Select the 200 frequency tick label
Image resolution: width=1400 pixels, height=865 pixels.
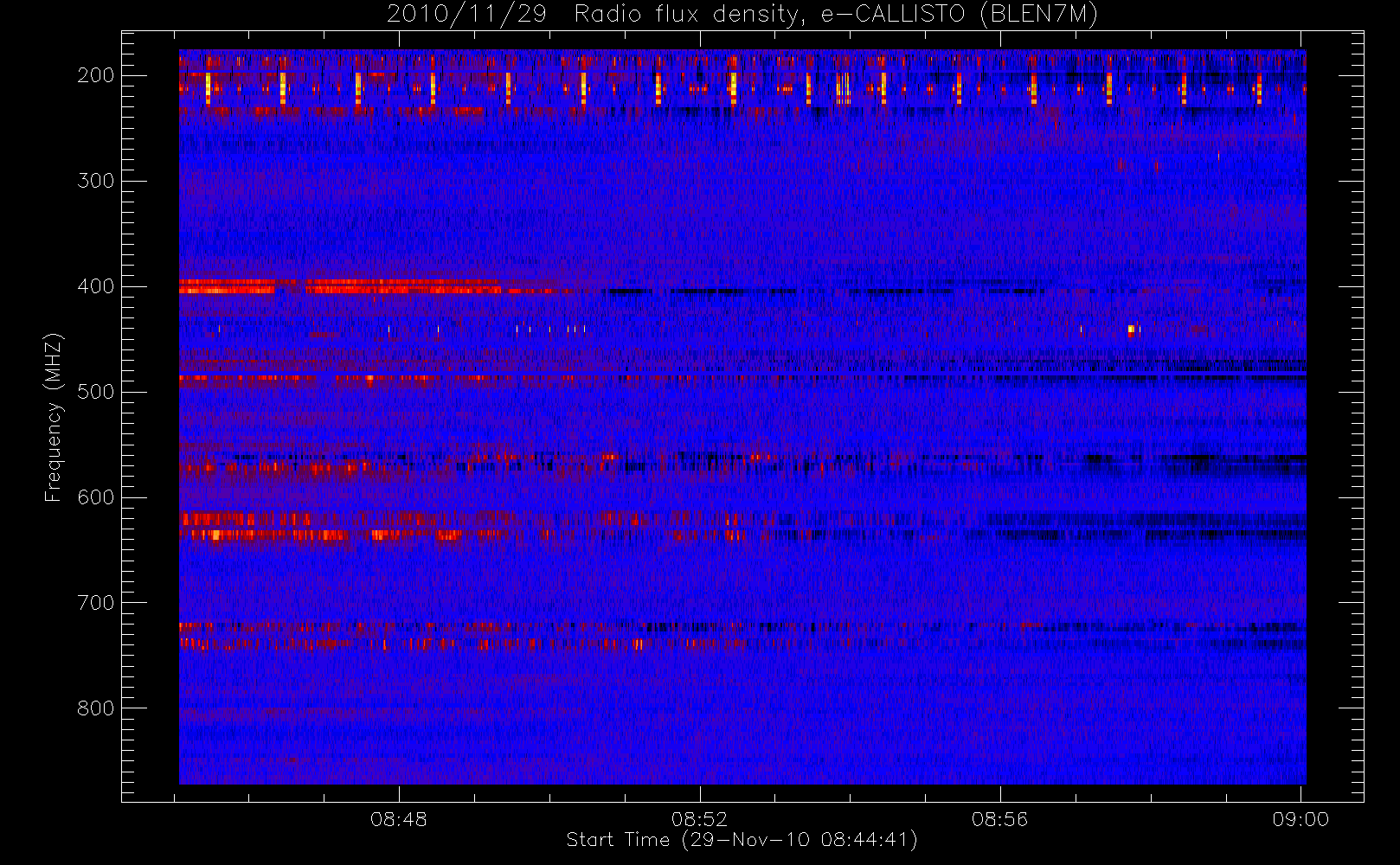coord(95,75)
